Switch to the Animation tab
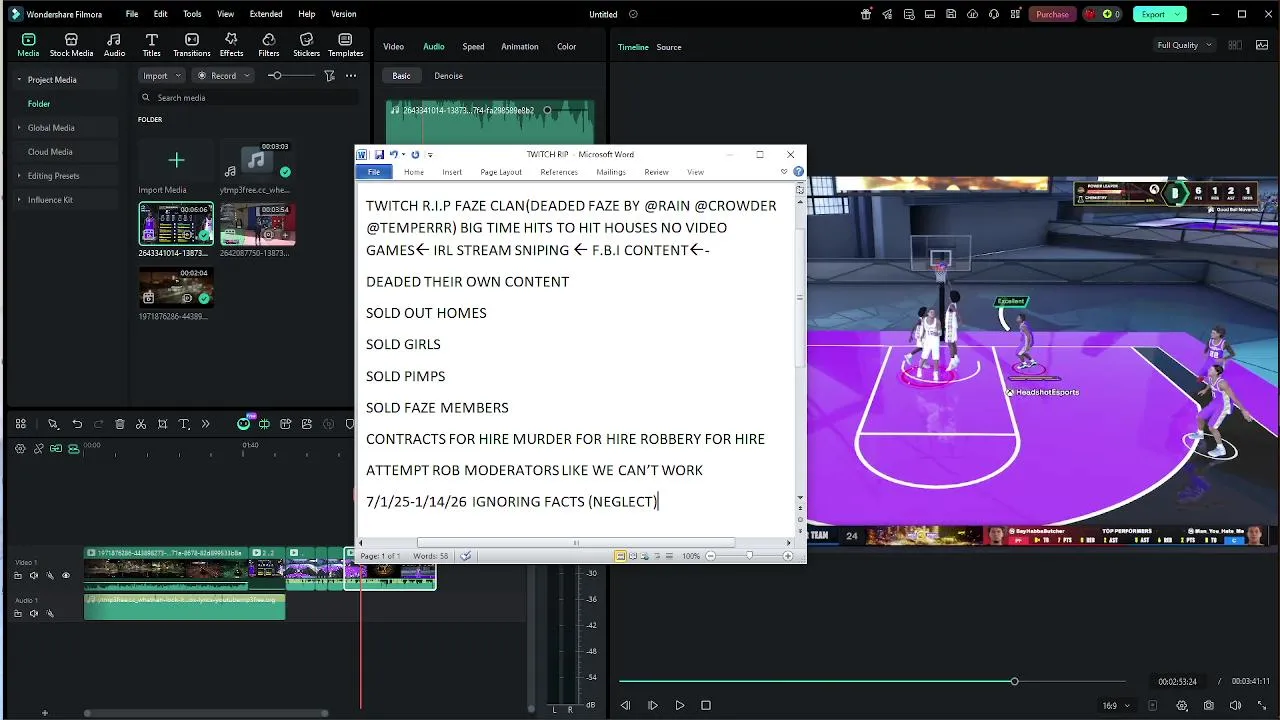 coord(519,47)
